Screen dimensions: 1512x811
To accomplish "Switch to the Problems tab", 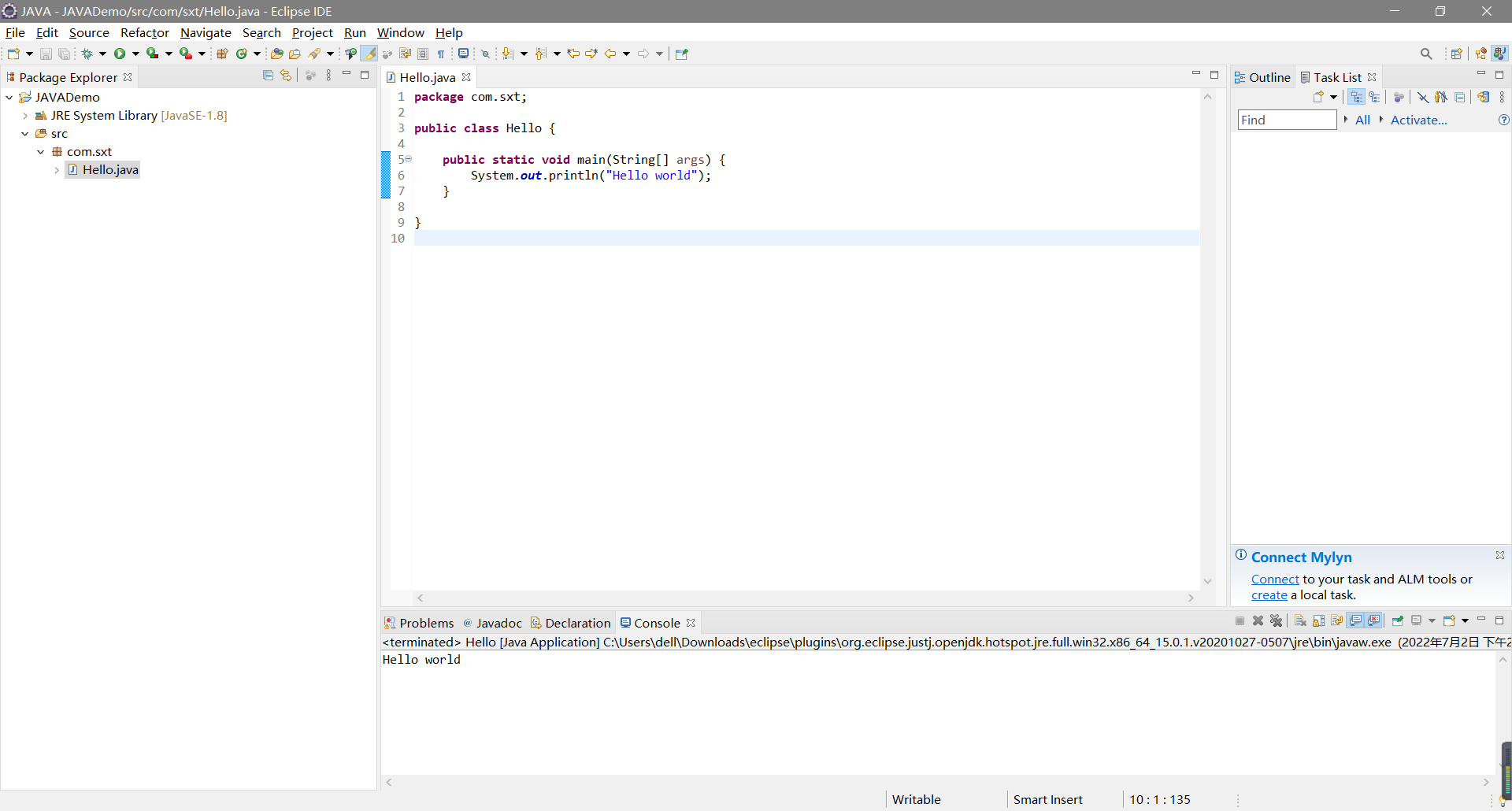I will click(x=419, y=623).
